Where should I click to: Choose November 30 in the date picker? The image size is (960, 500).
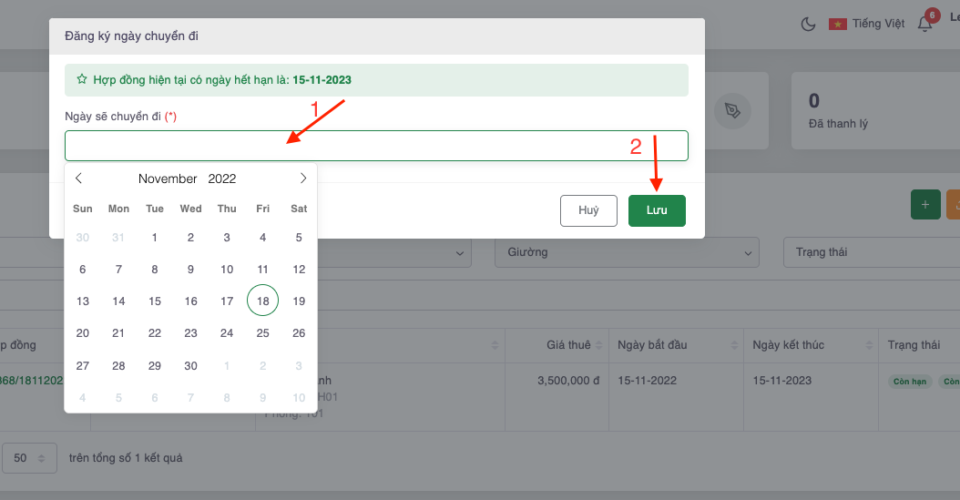tap(190, 365)
